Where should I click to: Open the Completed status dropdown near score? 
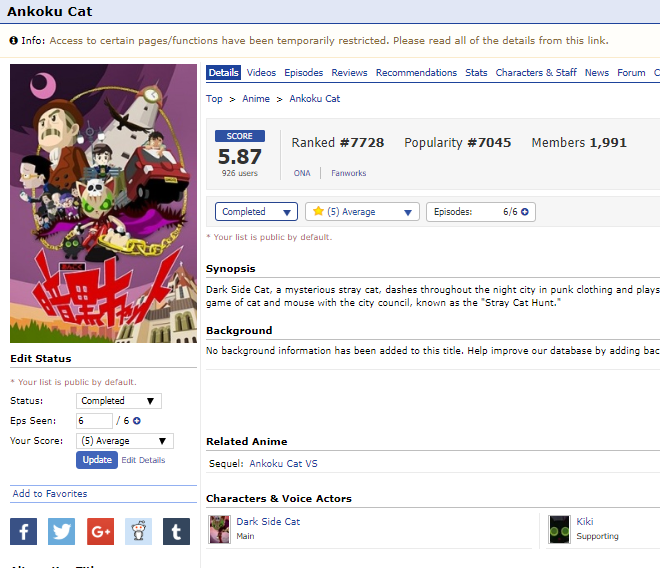(256, 211)
